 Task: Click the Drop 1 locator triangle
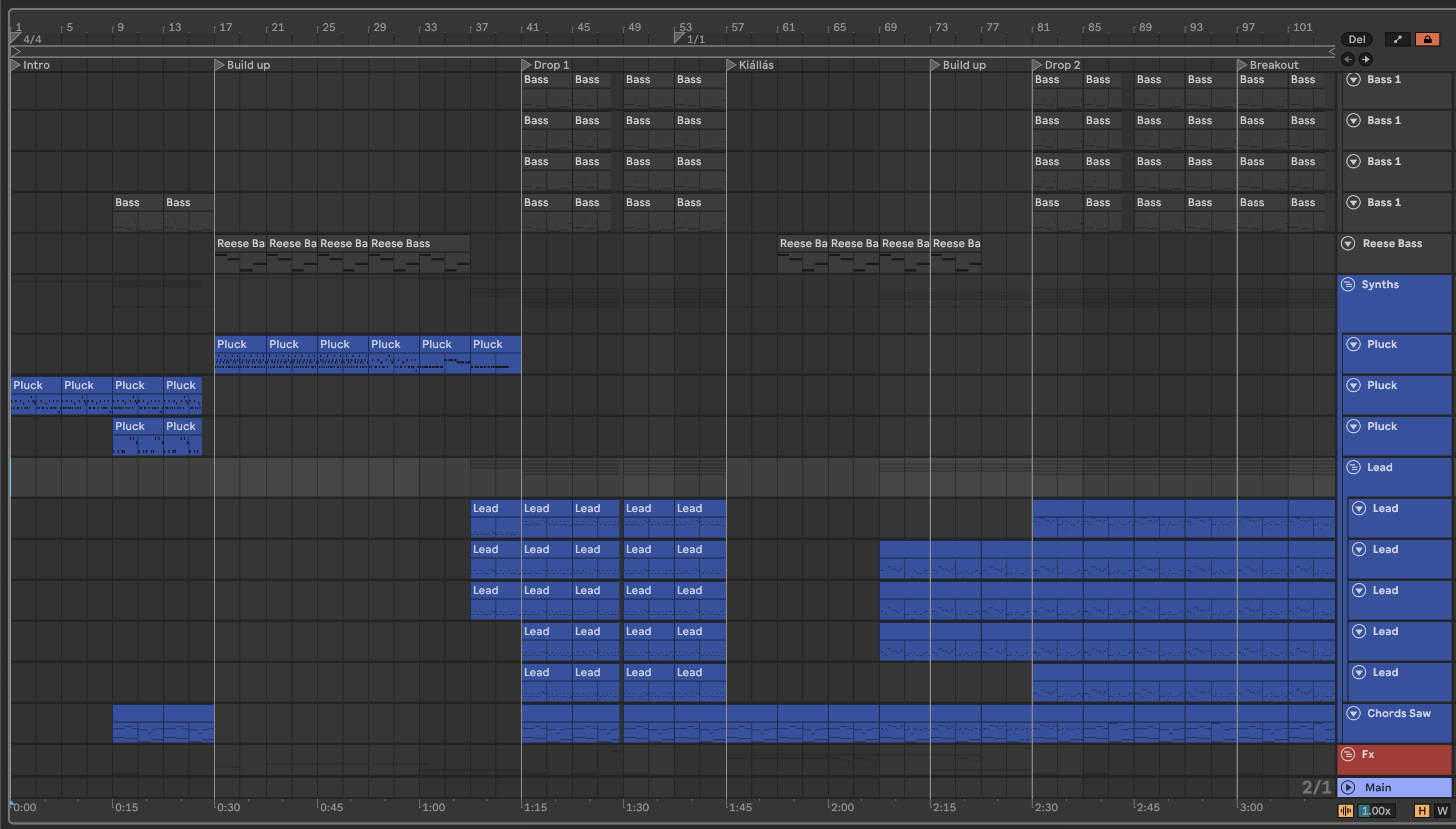(x=526, y=65)
